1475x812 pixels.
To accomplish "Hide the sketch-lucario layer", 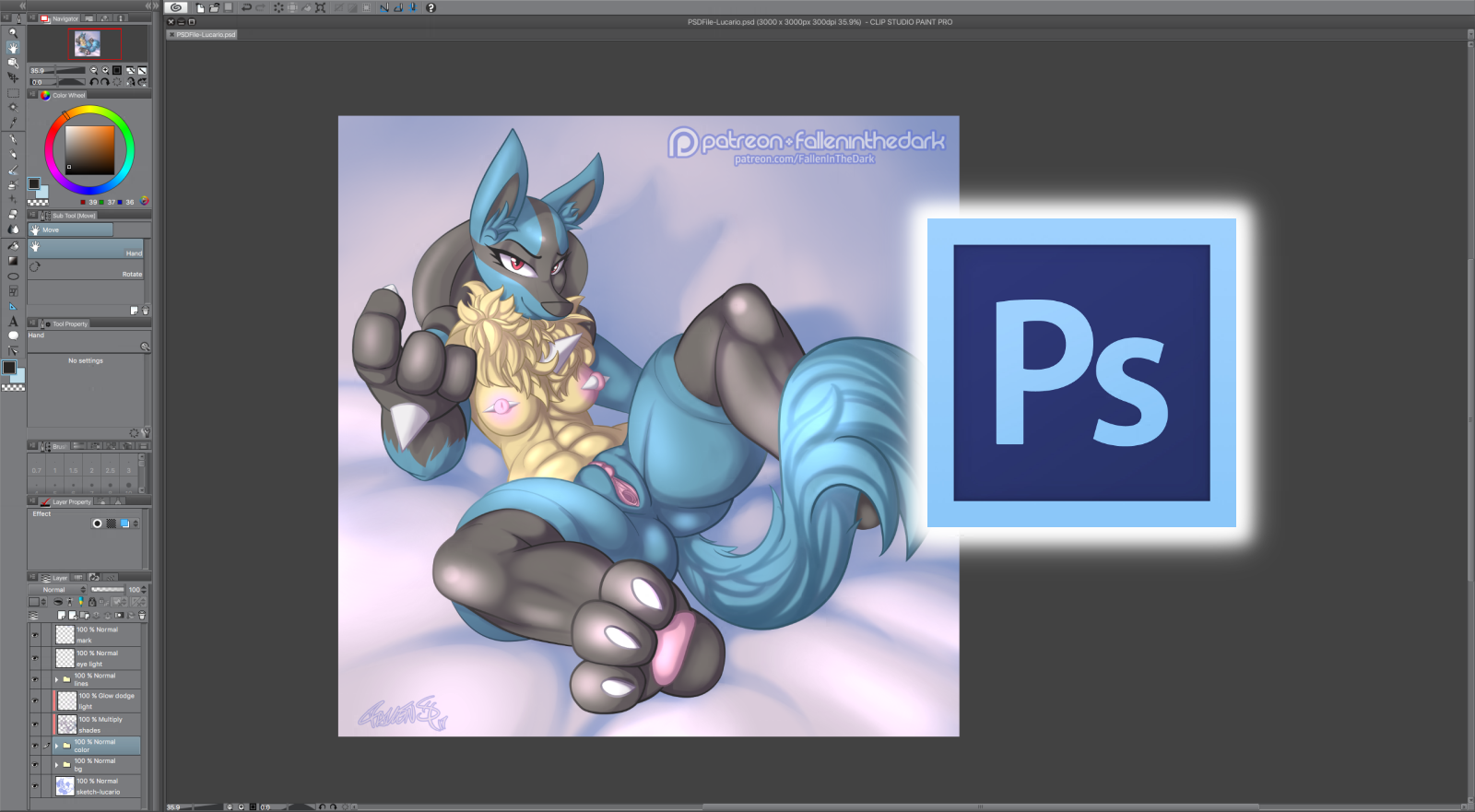I will coord(35,786).
